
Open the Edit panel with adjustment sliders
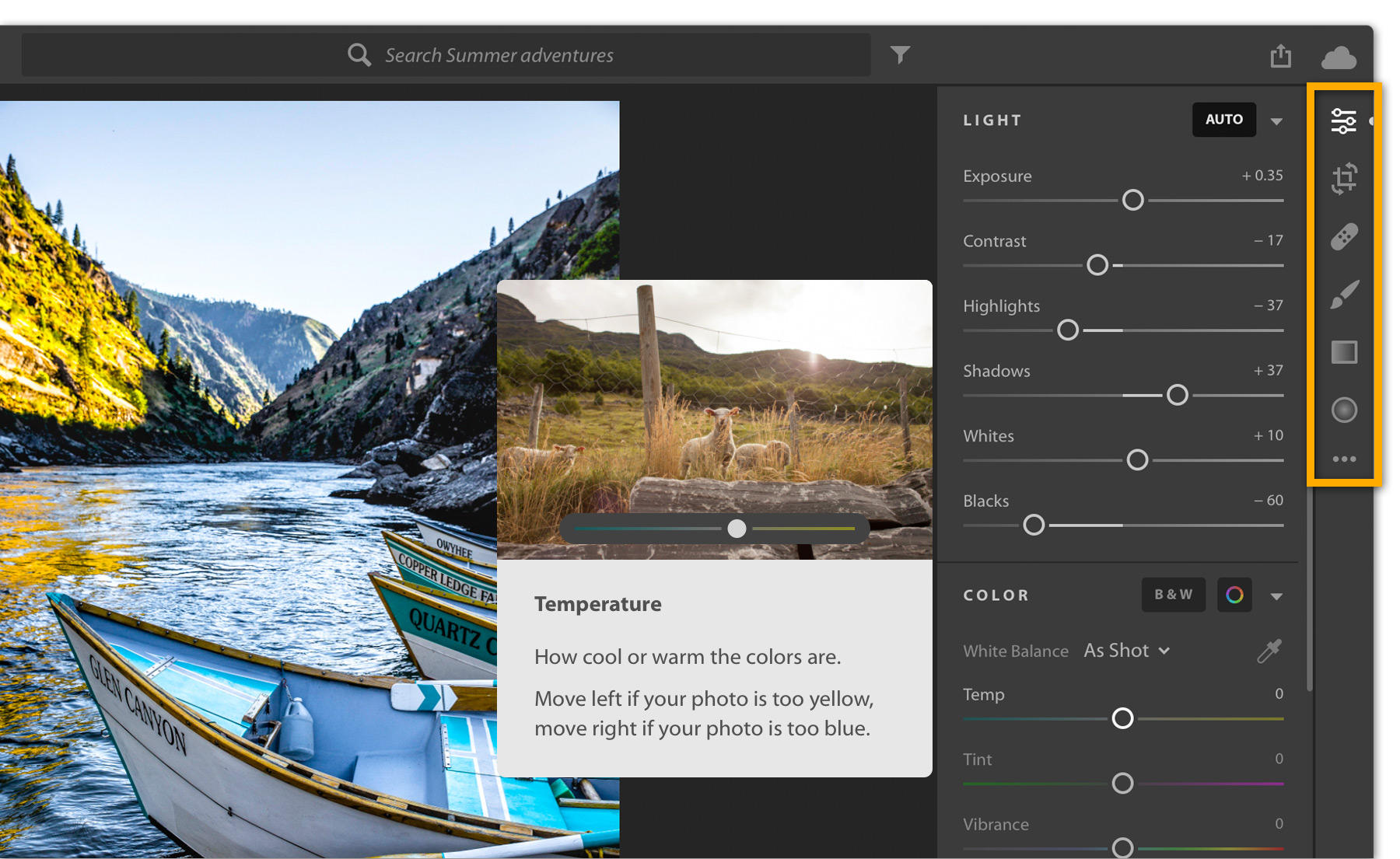(1343, 120)
